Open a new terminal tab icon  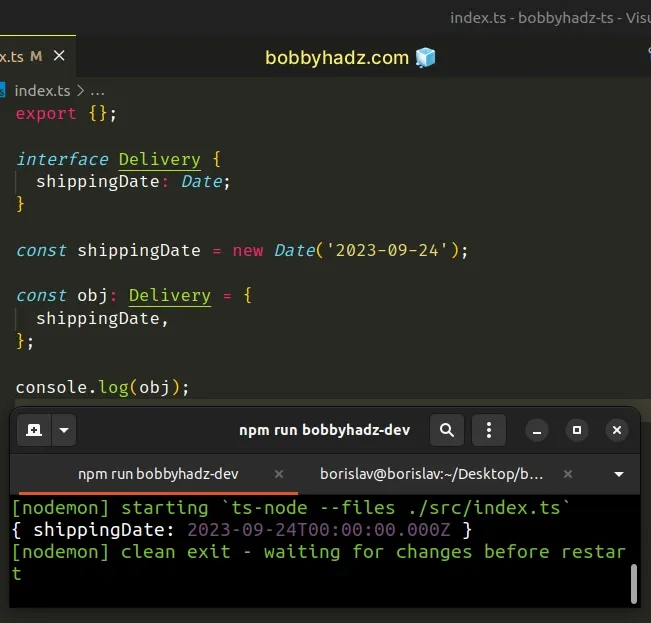pos(34,430)
